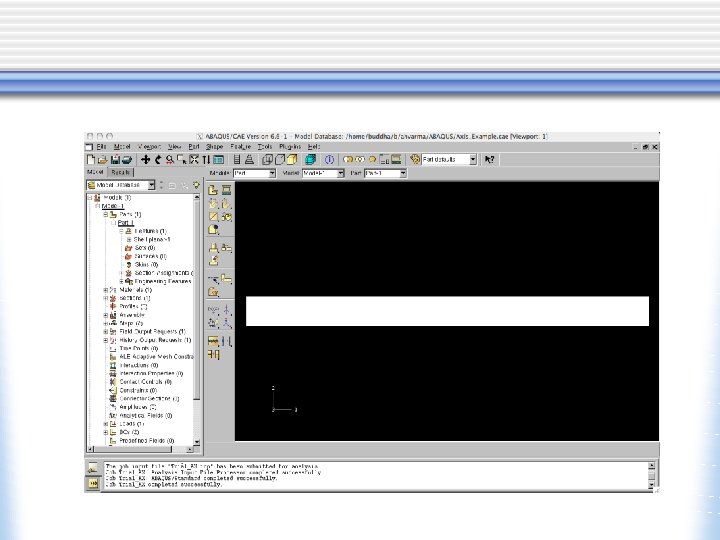720x540 pixels.
Task: Select Predefined Fields (0) in tree
Action: tap(146, 441)
